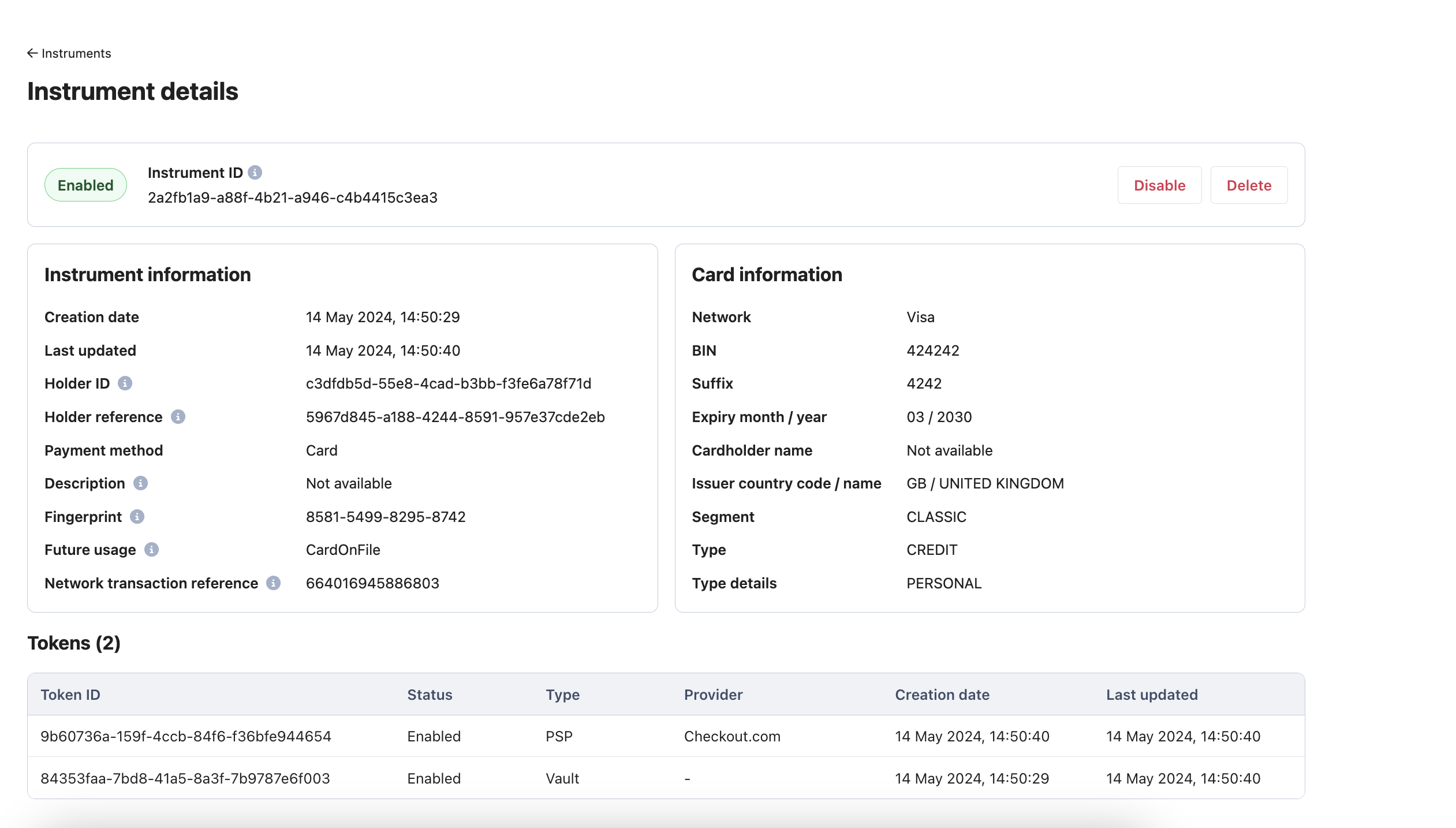The height and width of the screenshot is (828, 1456).
Task: Click the Fingerprint info icon
Action: coord(137,517)
